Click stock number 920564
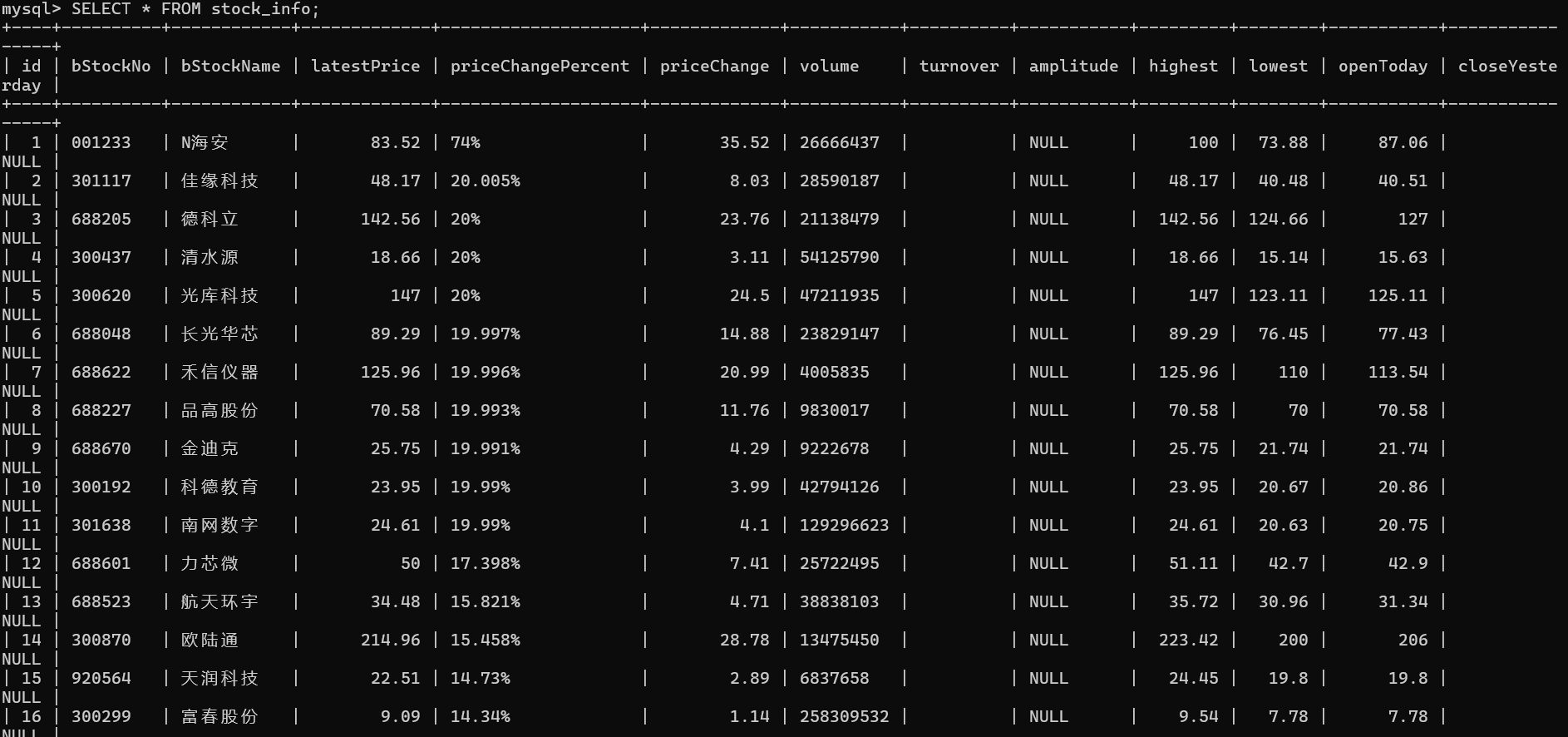Image resolution: width=1568 pixels, height=737 pixels. pyautogui.click(x=101, y=678)
